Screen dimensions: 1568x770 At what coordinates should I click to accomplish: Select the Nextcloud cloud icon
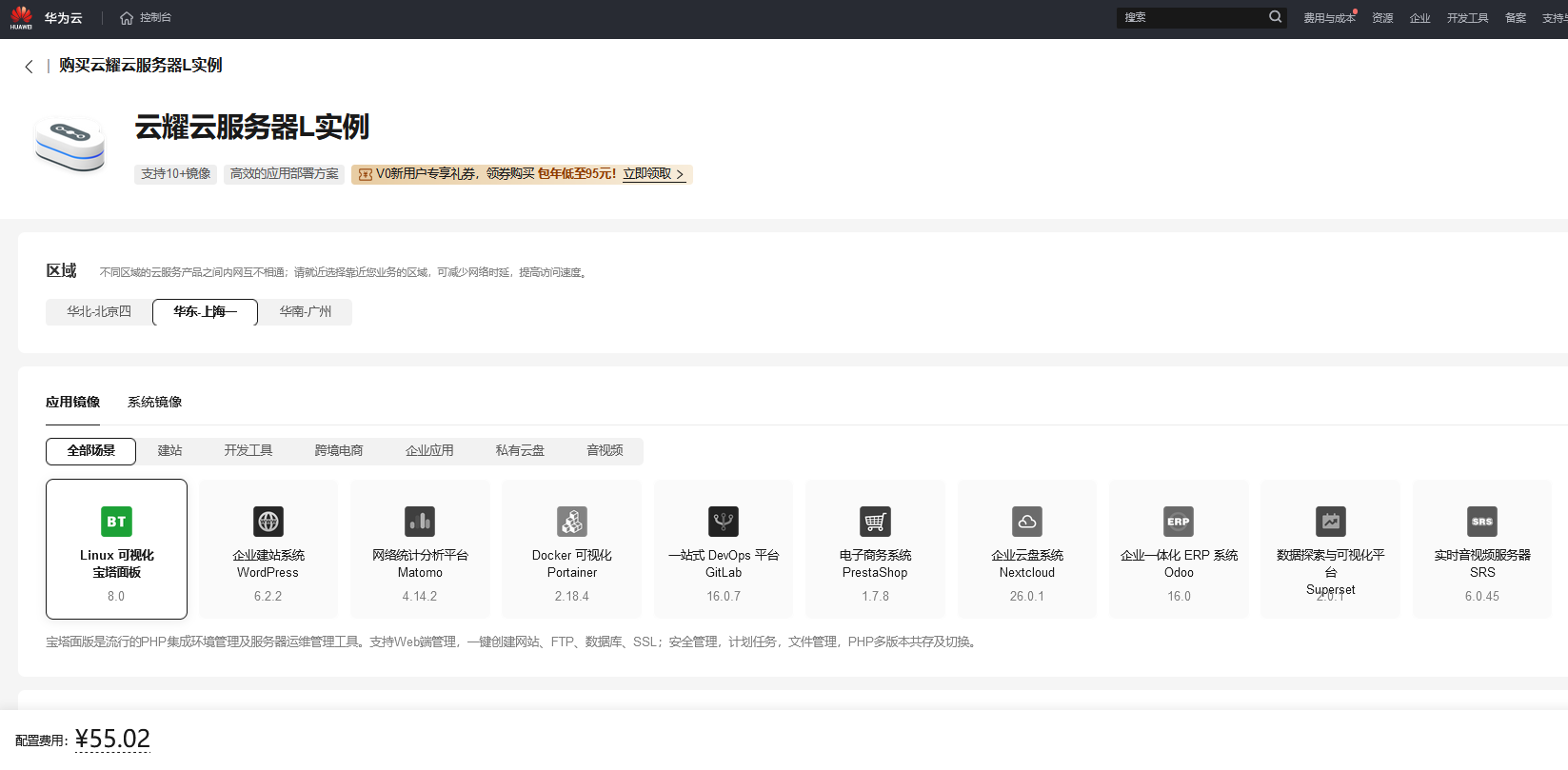(x=1027, y=522)
